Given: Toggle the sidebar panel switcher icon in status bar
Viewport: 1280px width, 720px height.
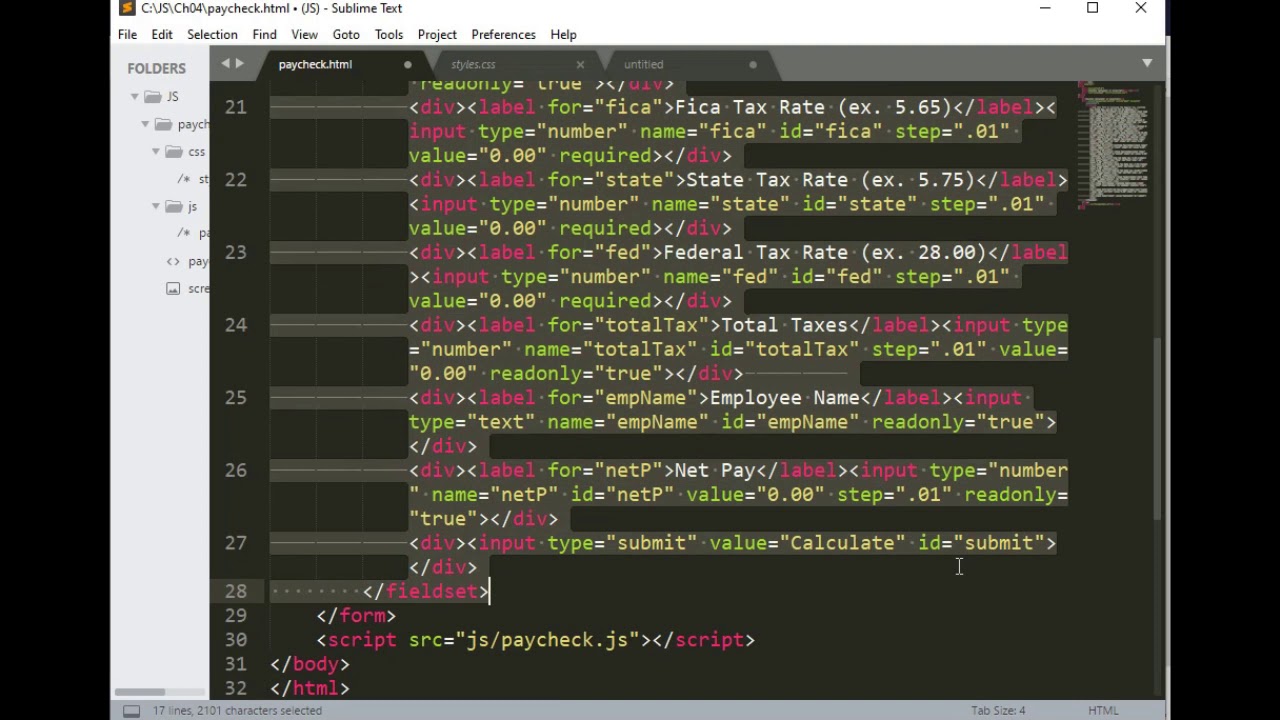Looking at the screenshot, I should [131, 711].
